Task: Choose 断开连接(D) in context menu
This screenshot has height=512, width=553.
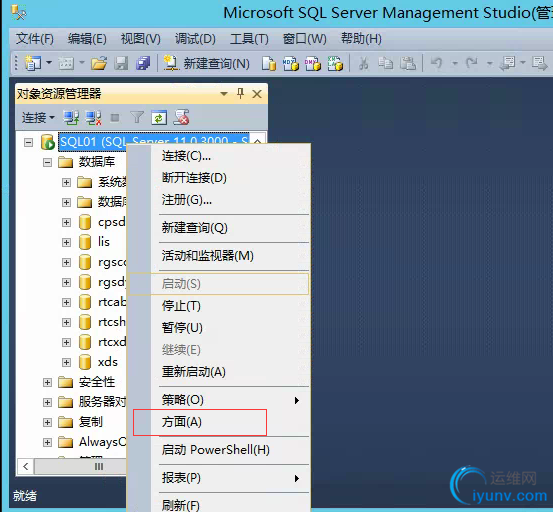Action: point(219,178)
